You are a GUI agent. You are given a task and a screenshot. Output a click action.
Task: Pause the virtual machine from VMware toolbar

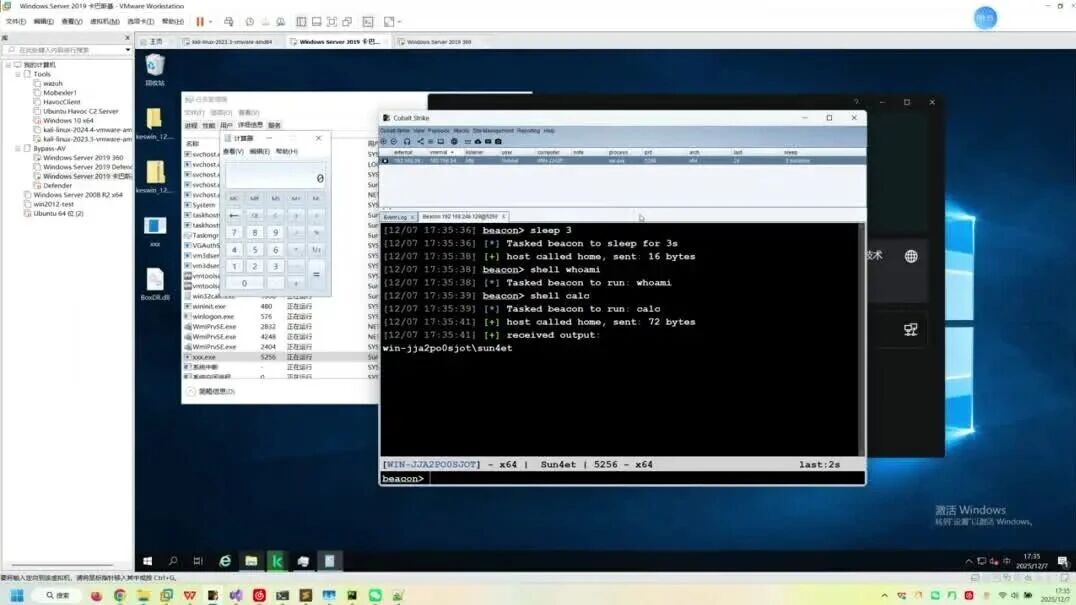pos(200,22)
